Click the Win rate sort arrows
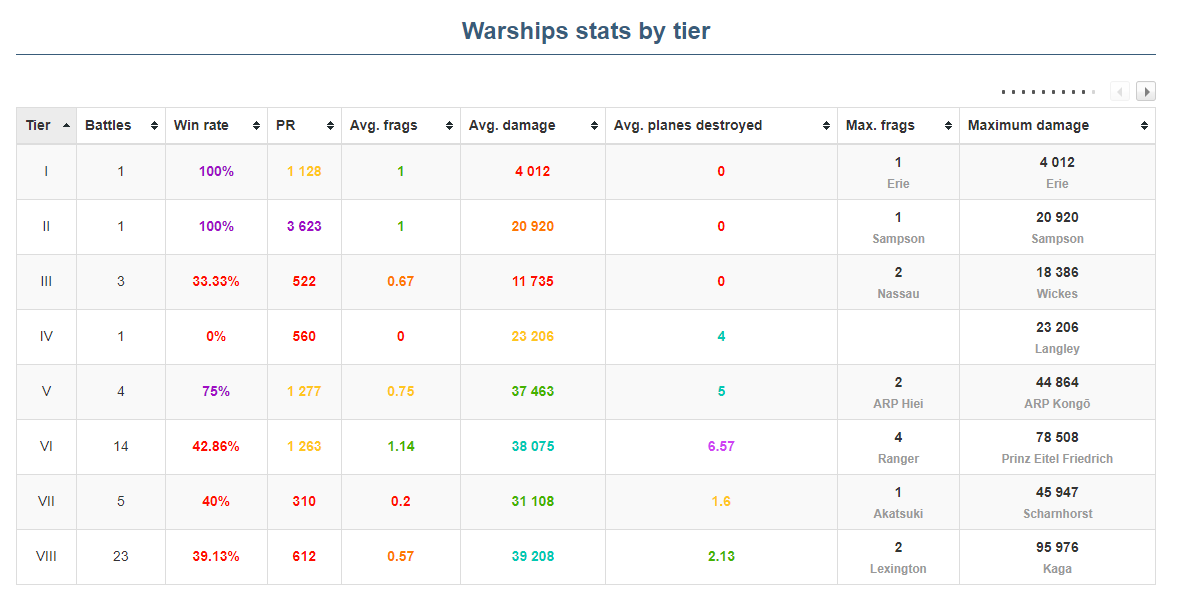The height and width of the screenshot is (601, 1187). 256,126
